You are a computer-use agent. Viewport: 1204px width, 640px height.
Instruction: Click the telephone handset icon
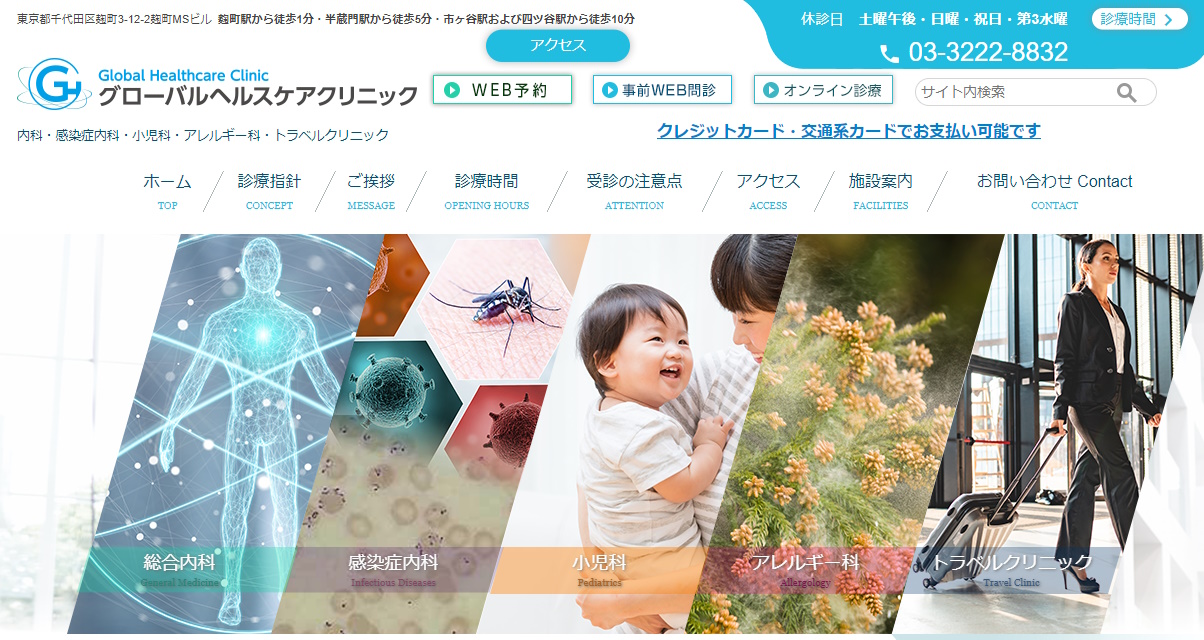(889, 53)
